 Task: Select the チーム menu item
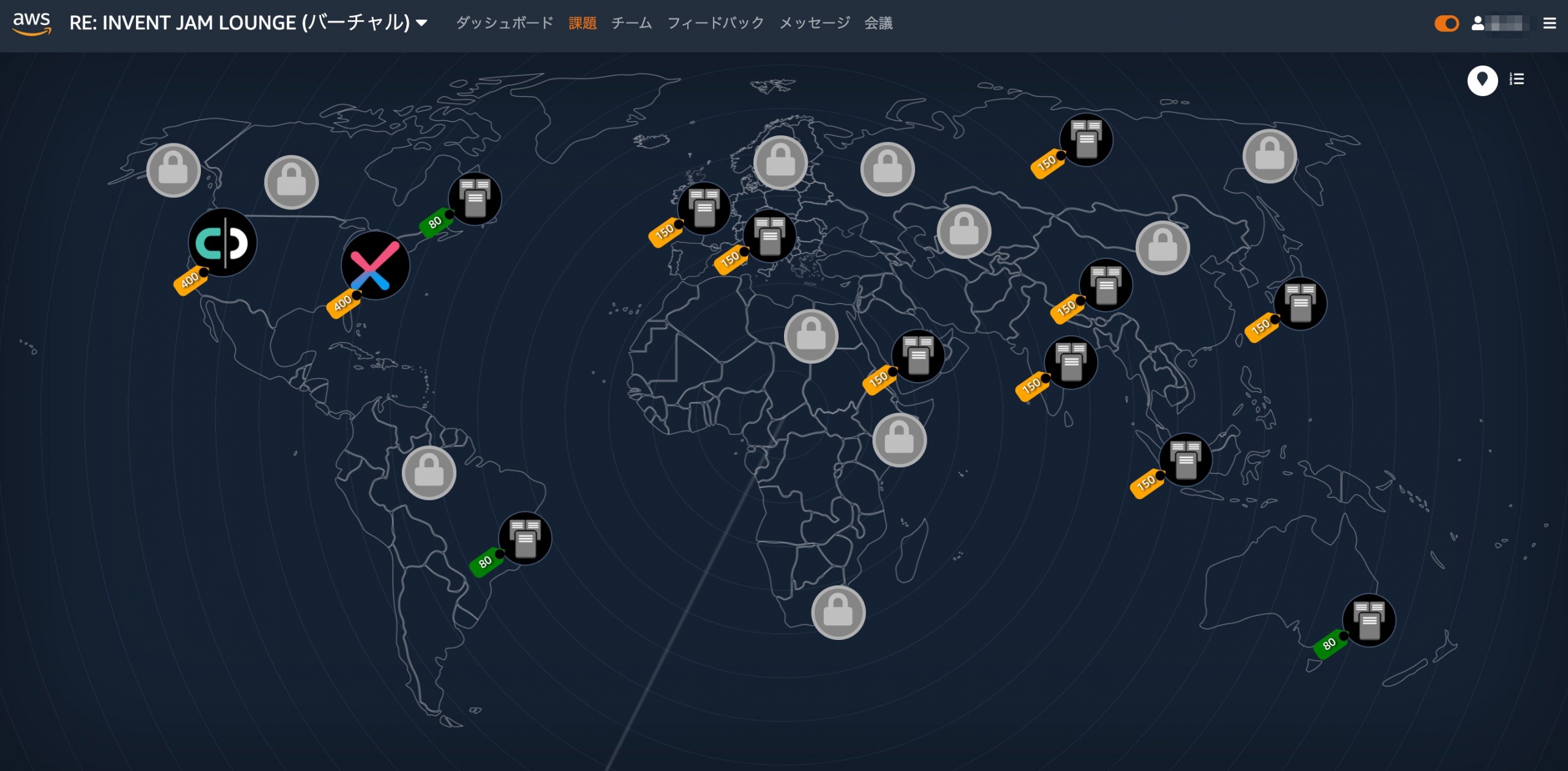point(631,23)
